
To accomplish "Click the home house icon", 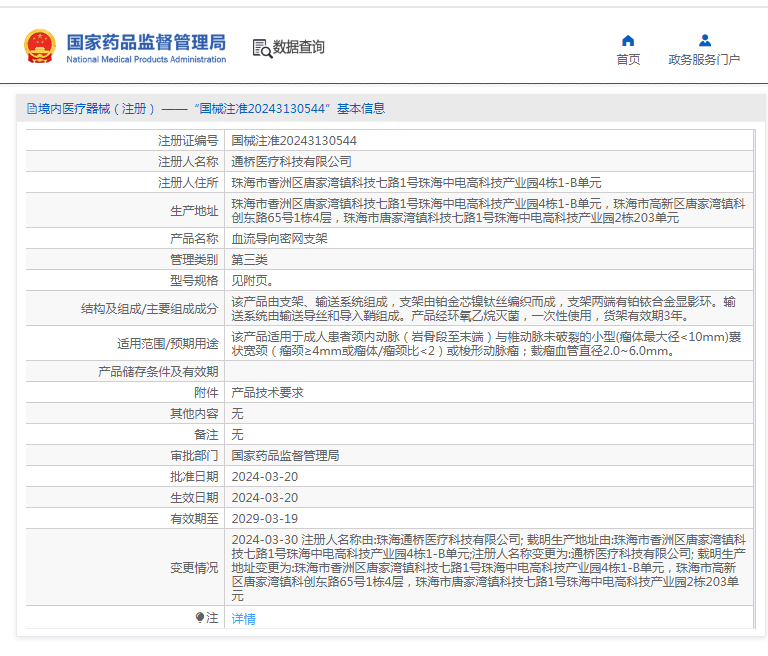I will [628, 41].
